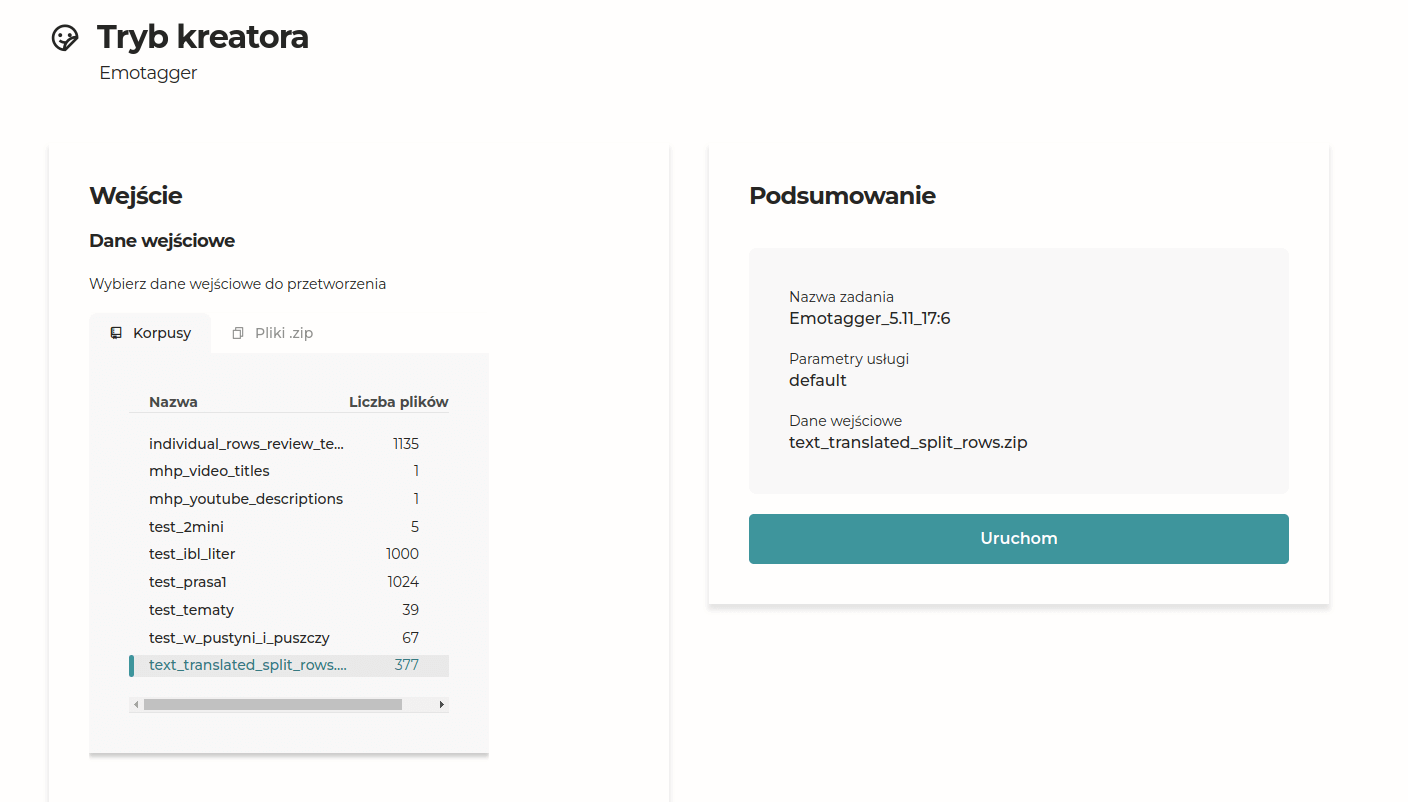Choose the mhp_youtube_descriptions corpus
Viewport: 1408px width, 802px height.
coord(289,499)
